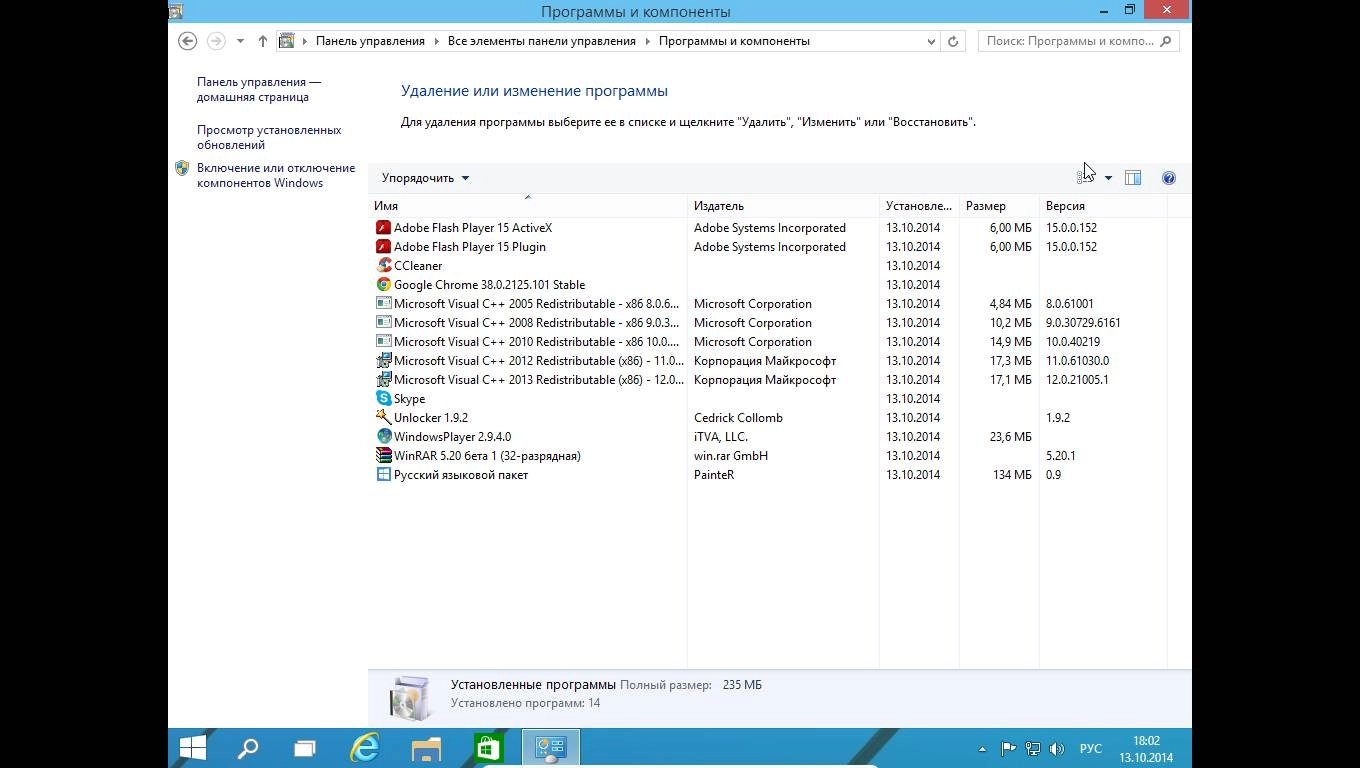Click Все элементы панели управления breadcrumb
Viewport: 1360px width, 768px height.
coord(542,41)
